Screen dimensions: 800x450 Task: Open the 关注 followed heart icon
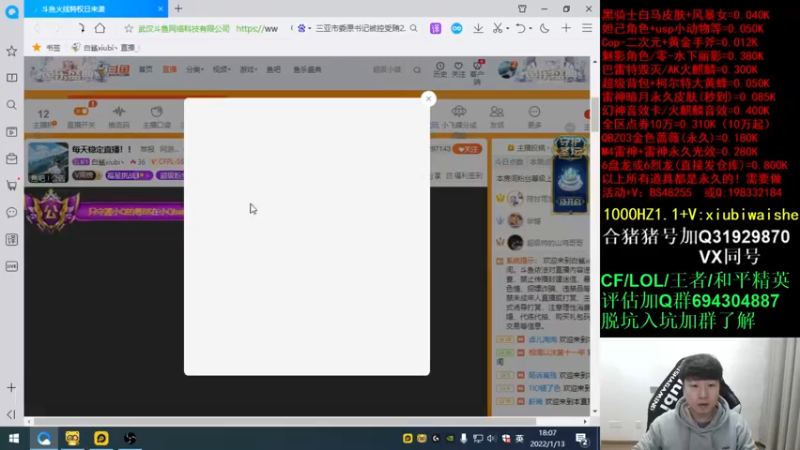pyautogui.click(x=459, y=70)
